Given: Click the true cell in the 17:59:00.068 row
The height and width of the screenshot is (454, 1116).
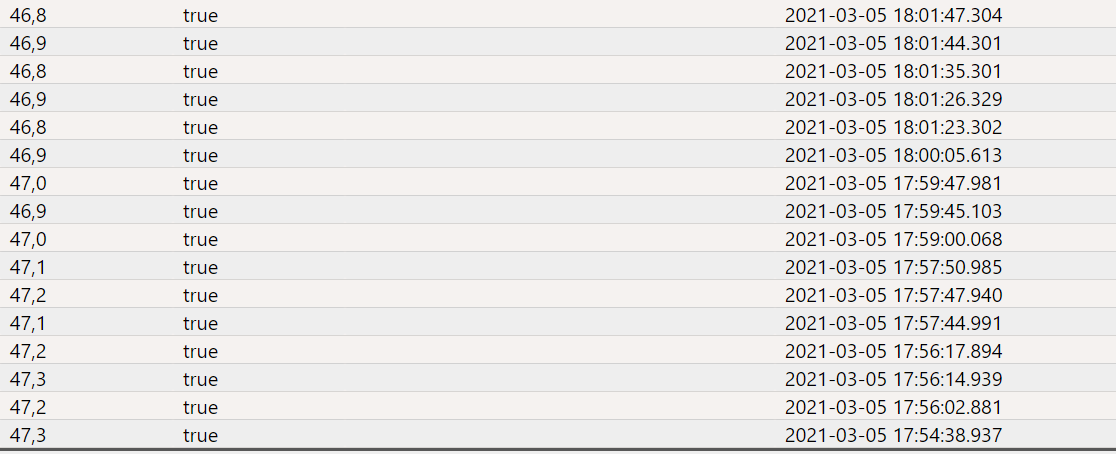Looking at the screenshot, I should [x=200, y=240].
